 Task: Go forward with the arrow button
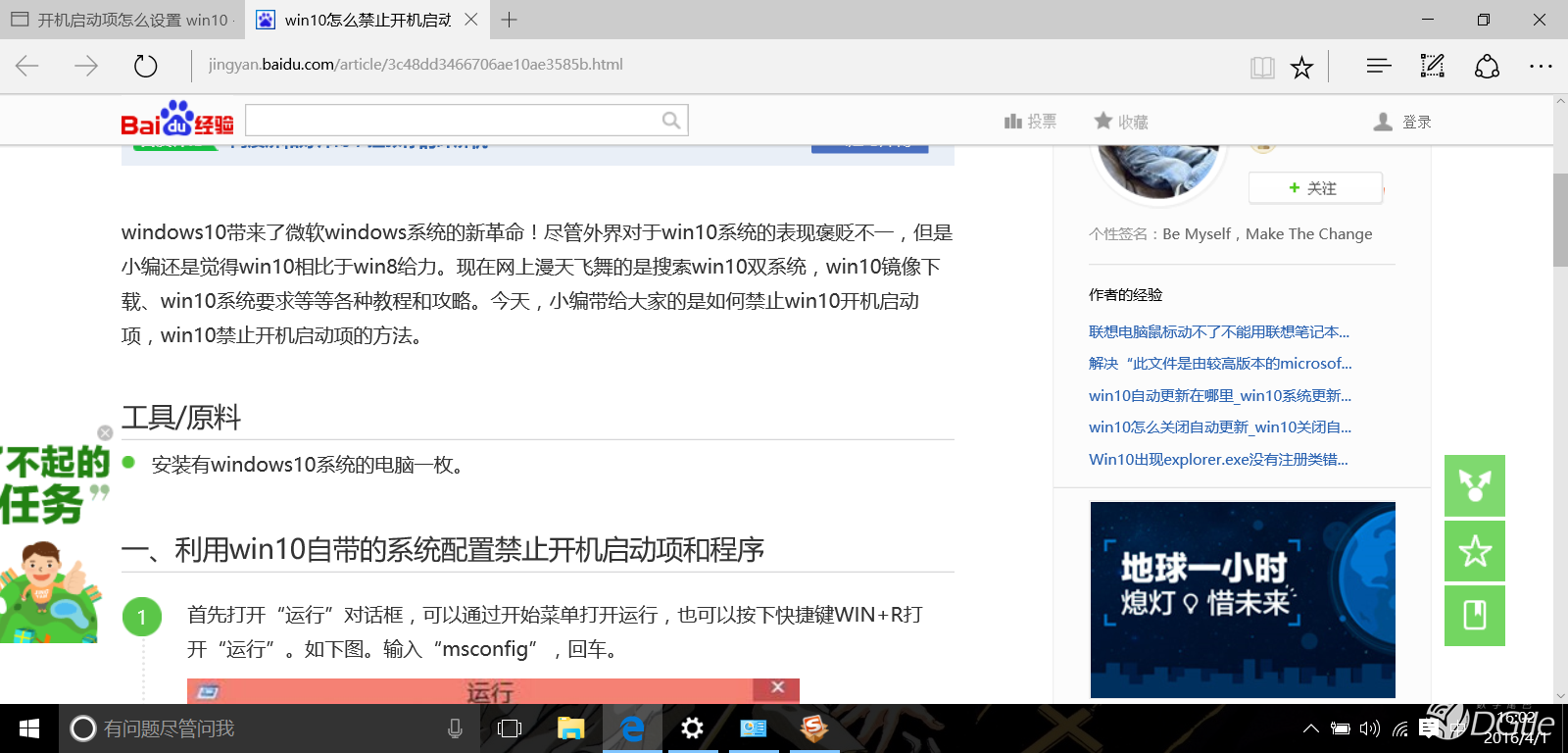[86, 66]
